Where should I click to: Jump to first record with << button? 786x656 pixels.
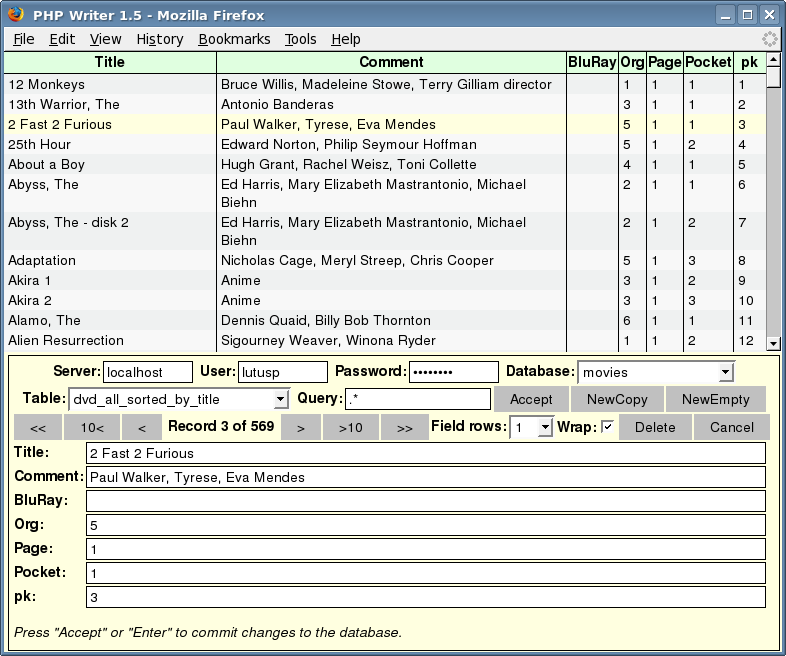pos(38,428)
